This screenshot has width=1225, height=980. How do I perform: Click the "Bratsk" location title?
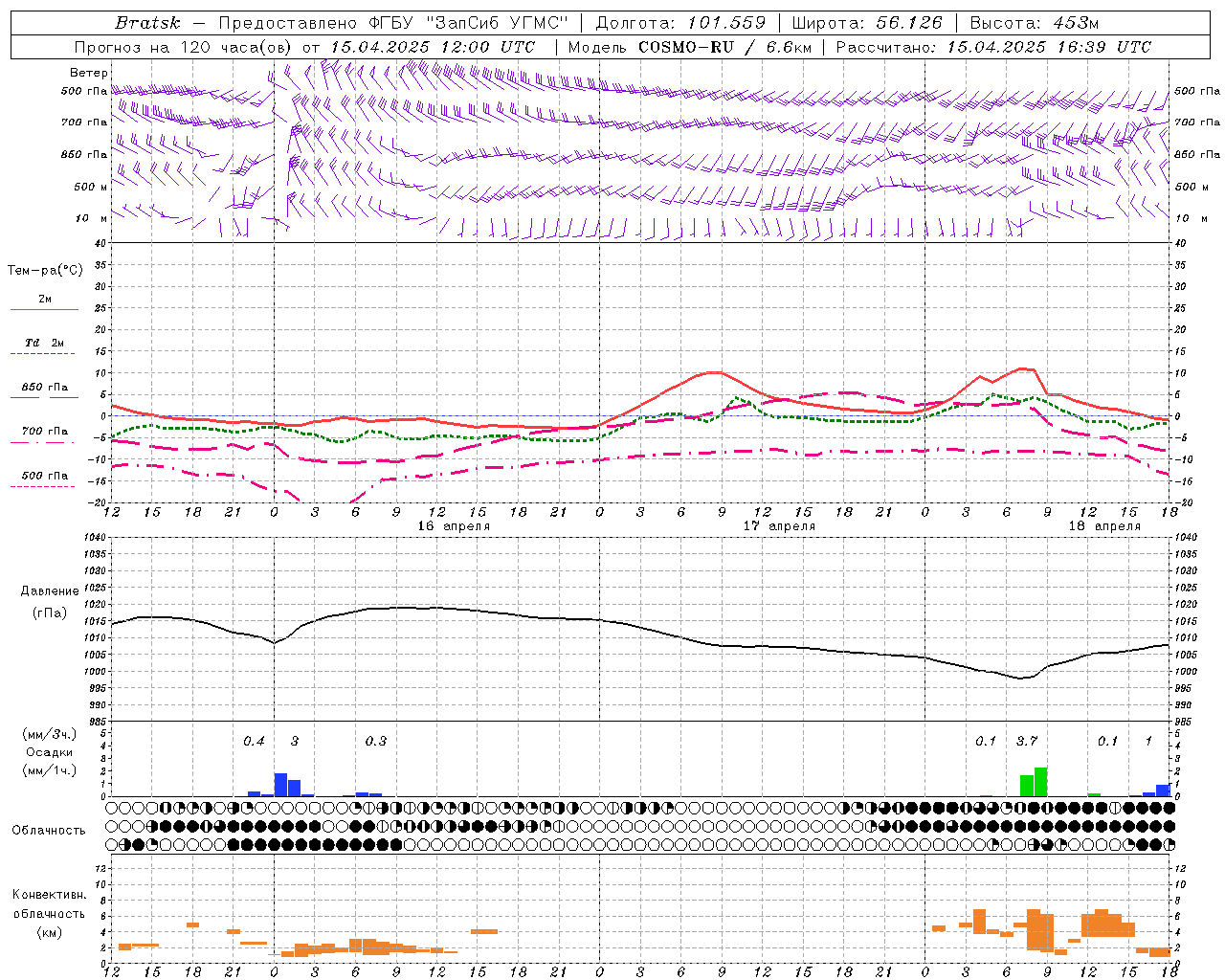146,23
